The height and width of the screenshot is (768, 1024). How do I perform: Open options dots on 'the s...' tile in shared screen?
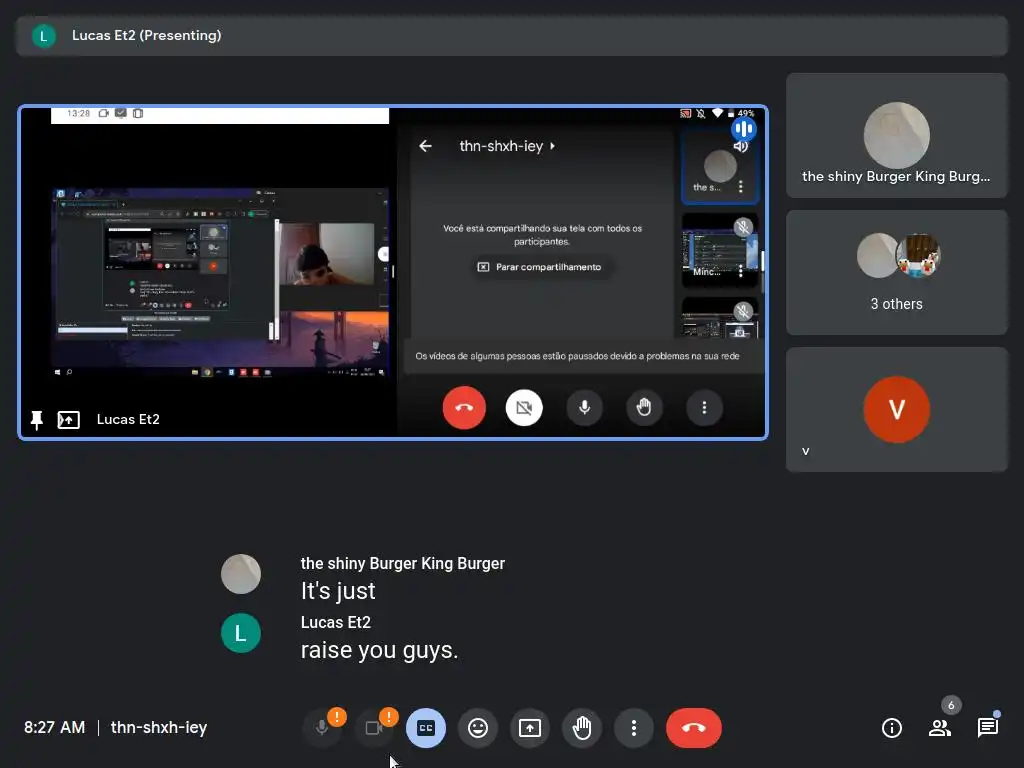tap(741, 187)
